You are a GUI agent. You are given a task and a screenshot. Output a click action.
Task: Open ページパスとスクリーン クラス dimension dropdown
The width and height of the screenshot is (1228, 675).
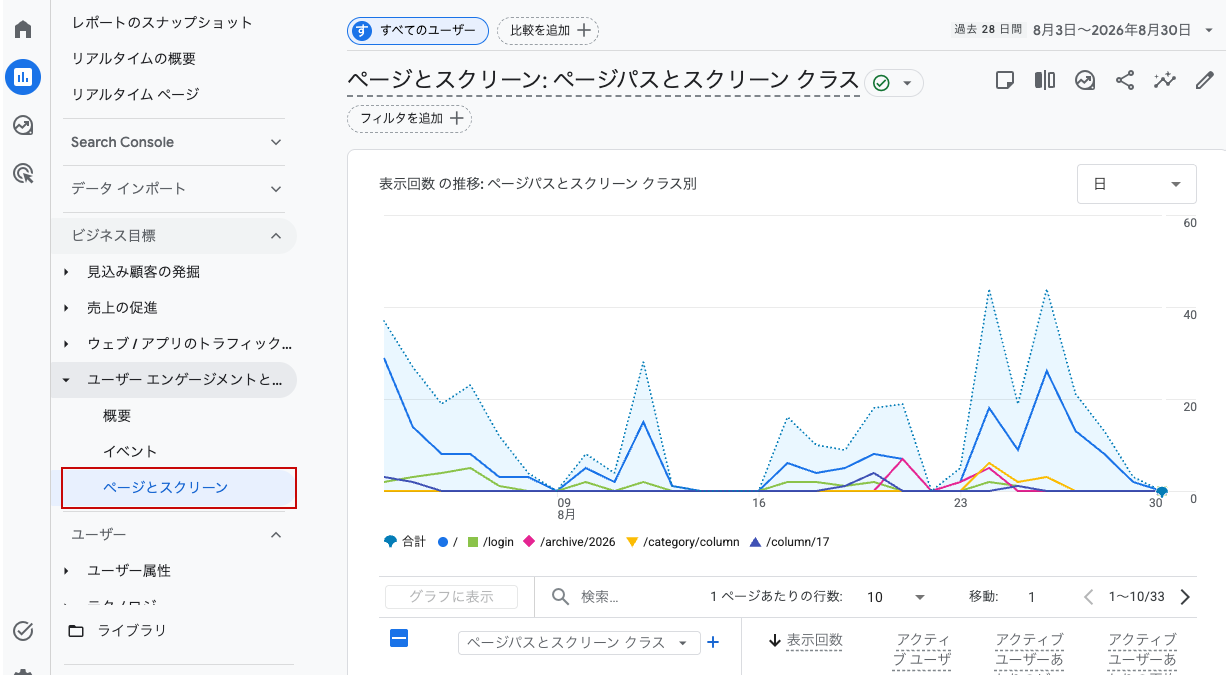579,642
